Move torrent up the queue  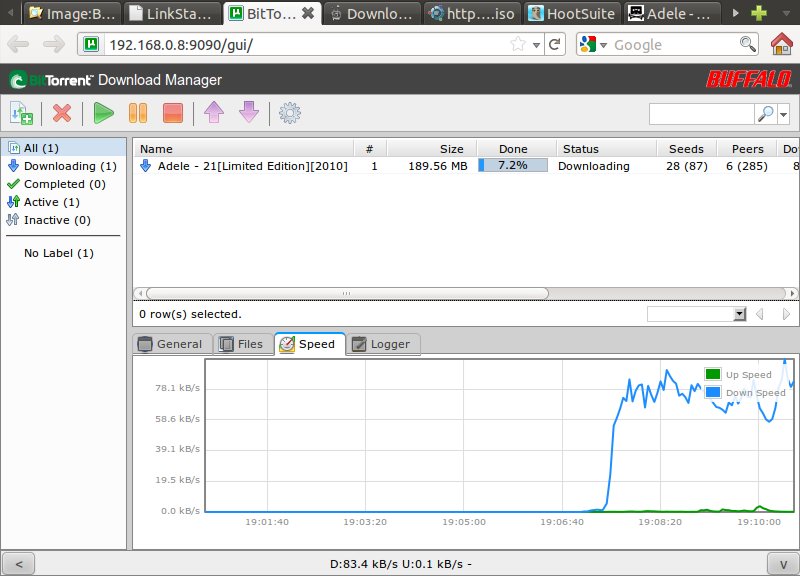pos(213,113)
